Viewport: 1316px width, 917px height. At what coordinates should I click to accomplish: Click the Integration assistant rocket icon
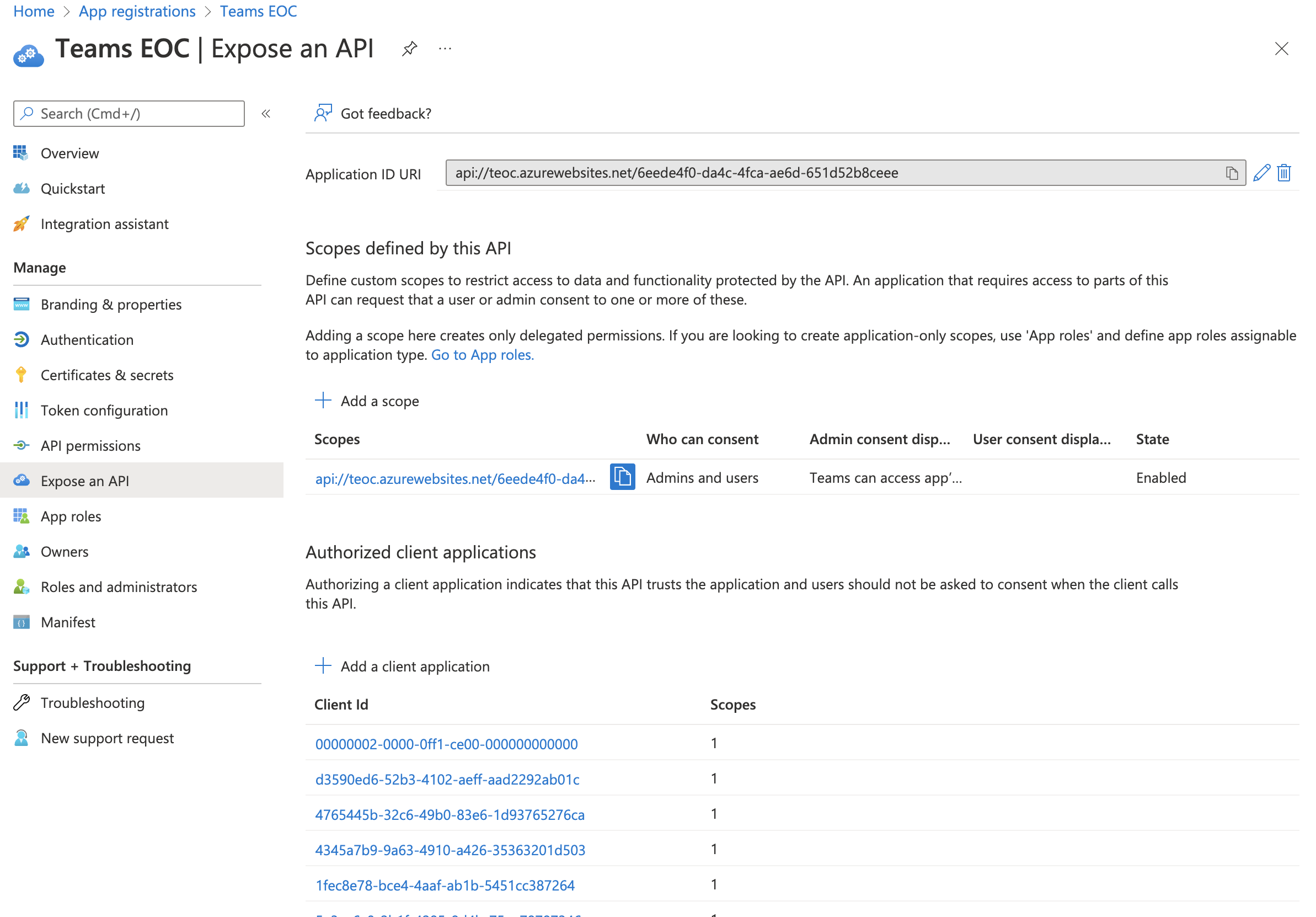tap(21, 223)
